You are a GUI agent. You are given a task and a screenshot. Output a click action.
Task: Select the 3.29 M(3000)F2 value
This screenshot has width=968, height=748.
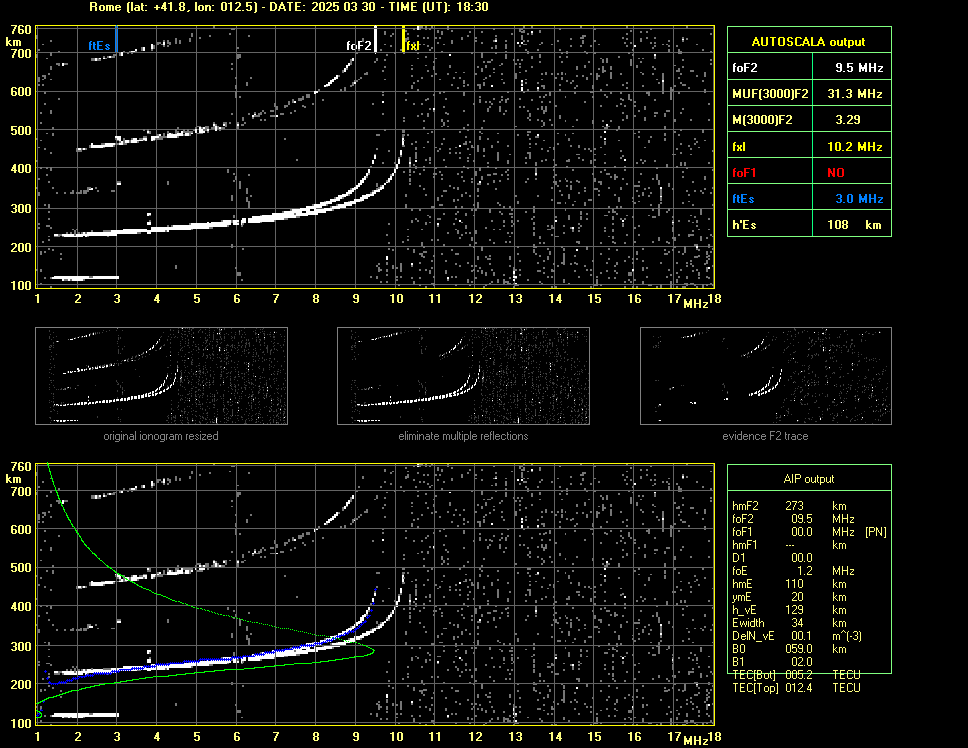[x=848, y=120]
